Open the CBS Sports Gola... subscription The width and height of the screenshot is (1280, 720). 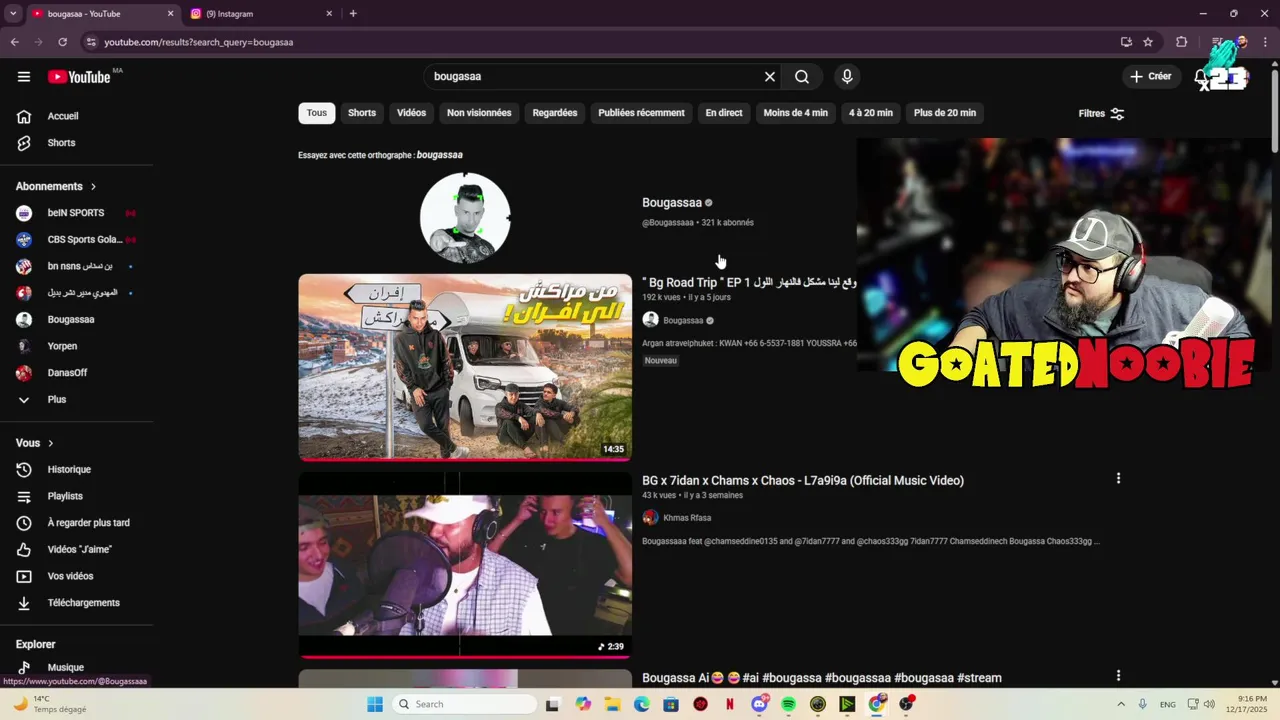pyautogui.click(x=77, y=240)
